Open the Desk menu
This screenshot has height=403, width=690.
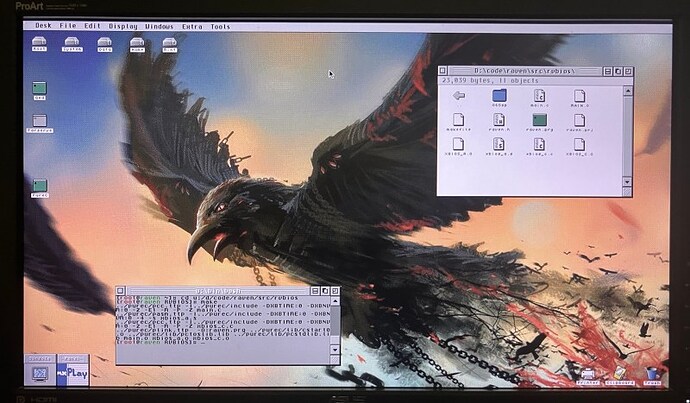[43, 26]
